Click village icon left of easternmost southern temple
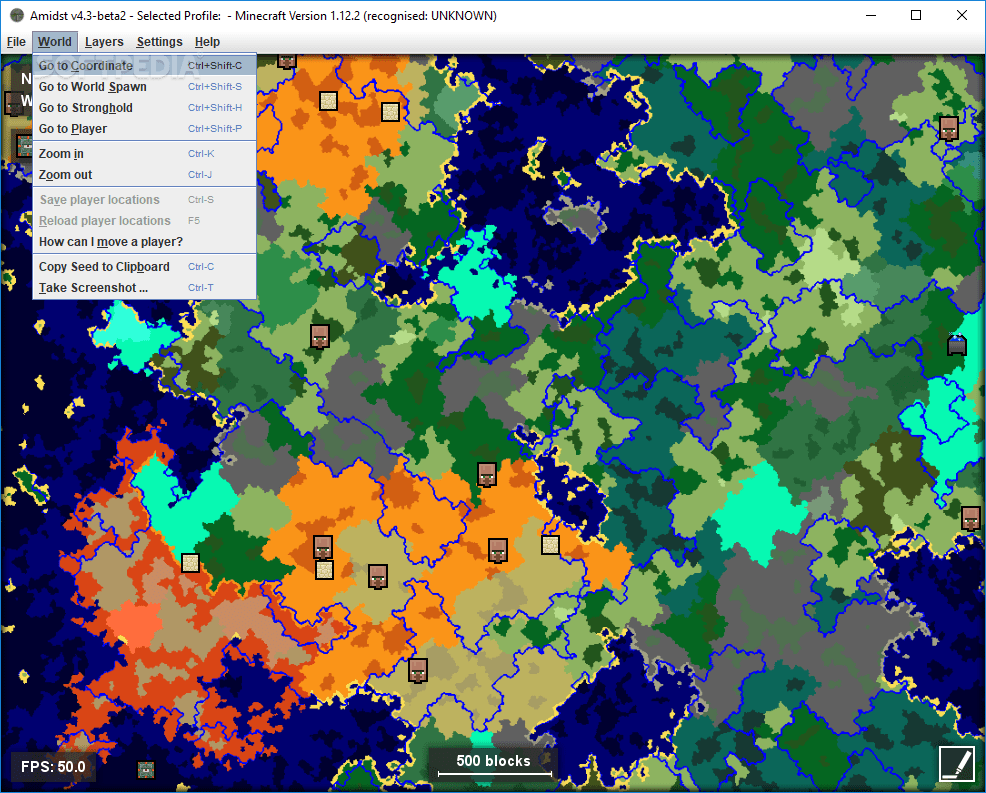Screen dimensions: 986x793 498,550
